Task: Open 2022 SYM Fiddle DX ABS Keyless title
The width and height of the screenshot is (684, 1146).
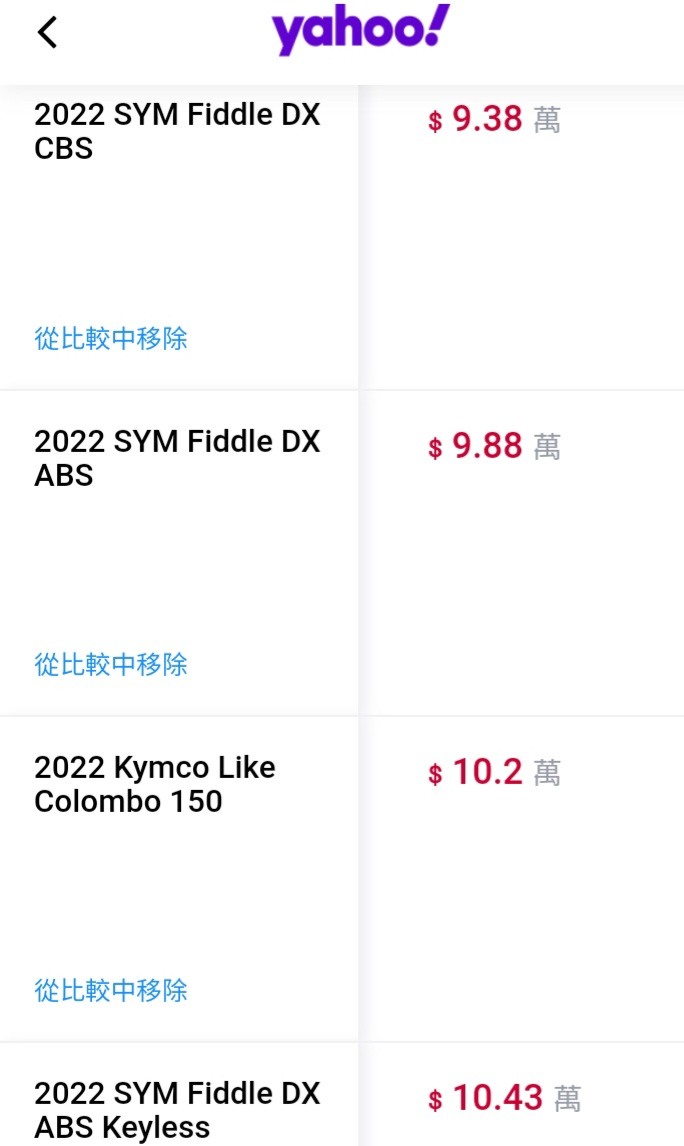Action: click(x=177, y=1110)
